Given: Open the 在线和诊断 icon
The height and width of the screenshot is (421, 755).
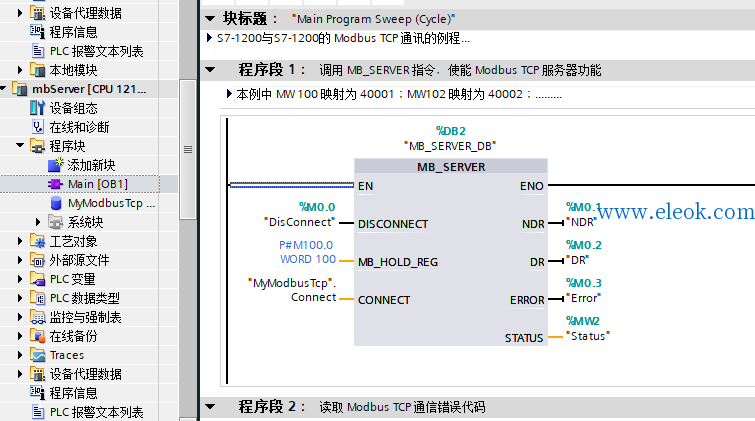Looking at the screenshot, I should click(x=38, y=127).
